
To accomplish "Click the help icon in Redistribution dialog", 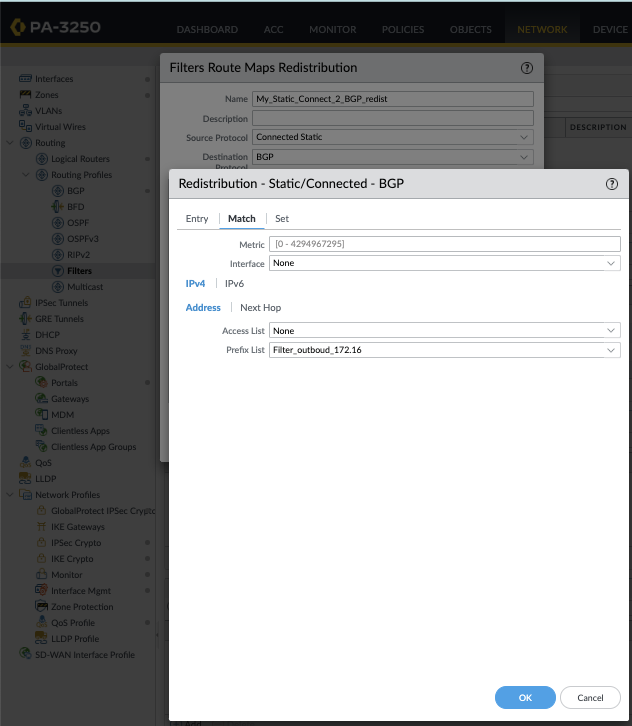I will tap(612, 184).
